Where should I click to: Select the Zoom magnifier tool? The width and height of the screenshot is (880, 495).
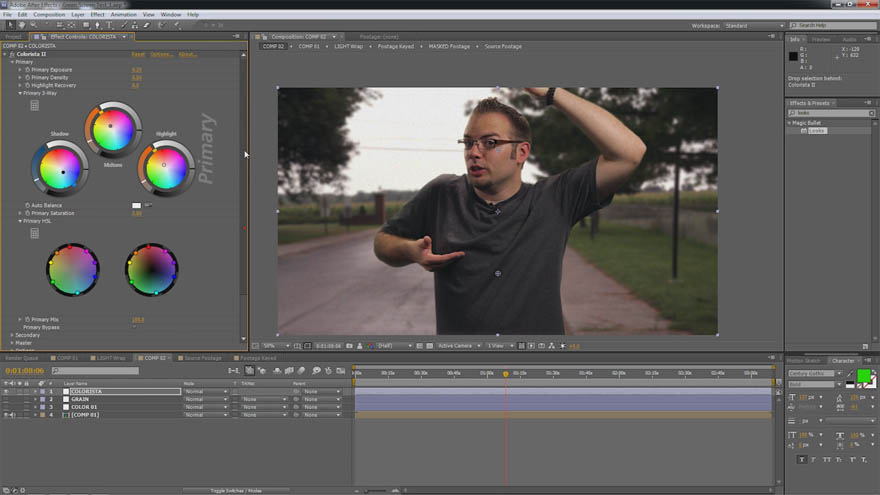click(34, 25)
